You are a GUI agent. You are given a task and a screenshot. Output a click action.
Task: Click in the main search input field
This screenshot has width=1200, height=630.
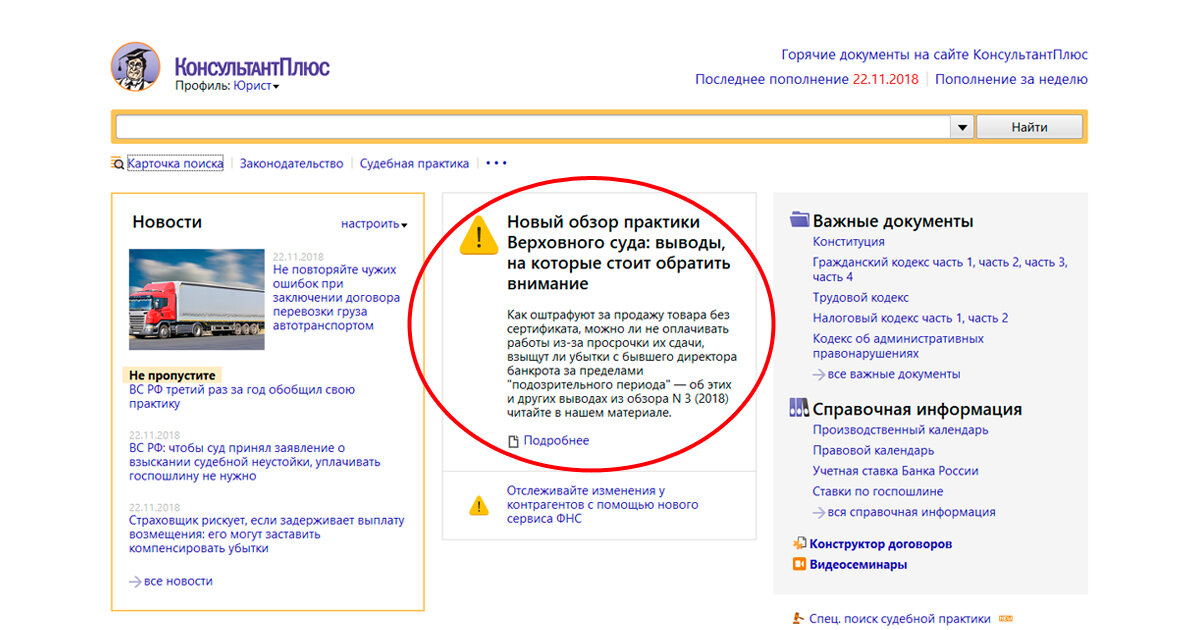[533, 127]
